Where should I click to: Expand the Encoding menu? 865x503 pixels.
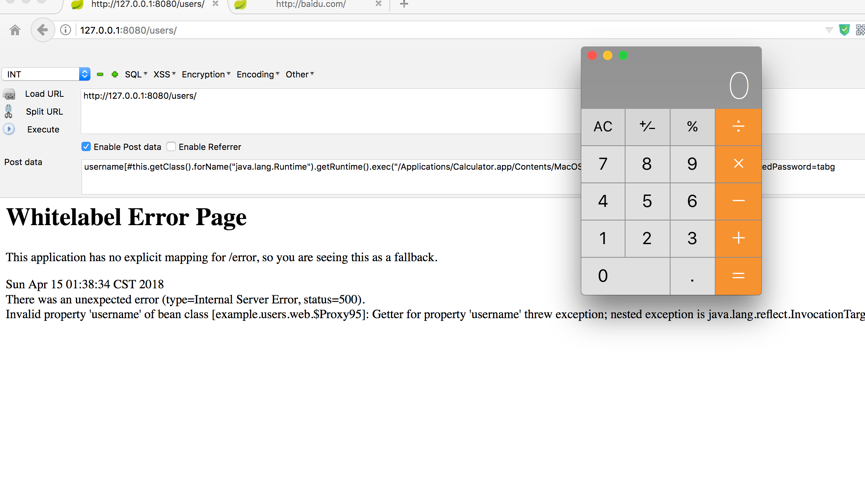point(258,74)
